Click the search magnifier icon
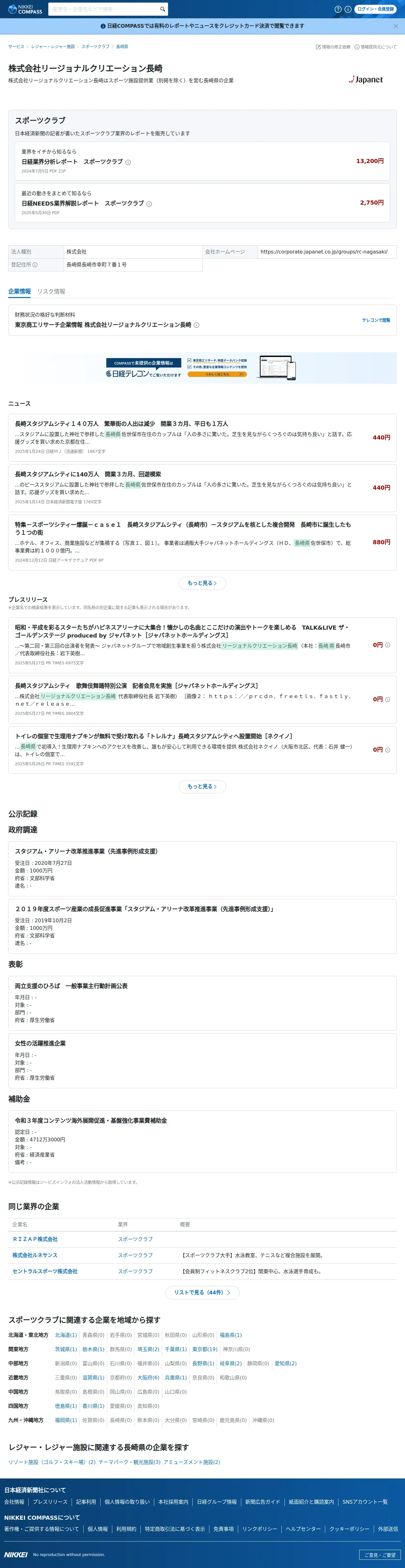The width and height of the screenshot is (405, 1568). point(163,9)
